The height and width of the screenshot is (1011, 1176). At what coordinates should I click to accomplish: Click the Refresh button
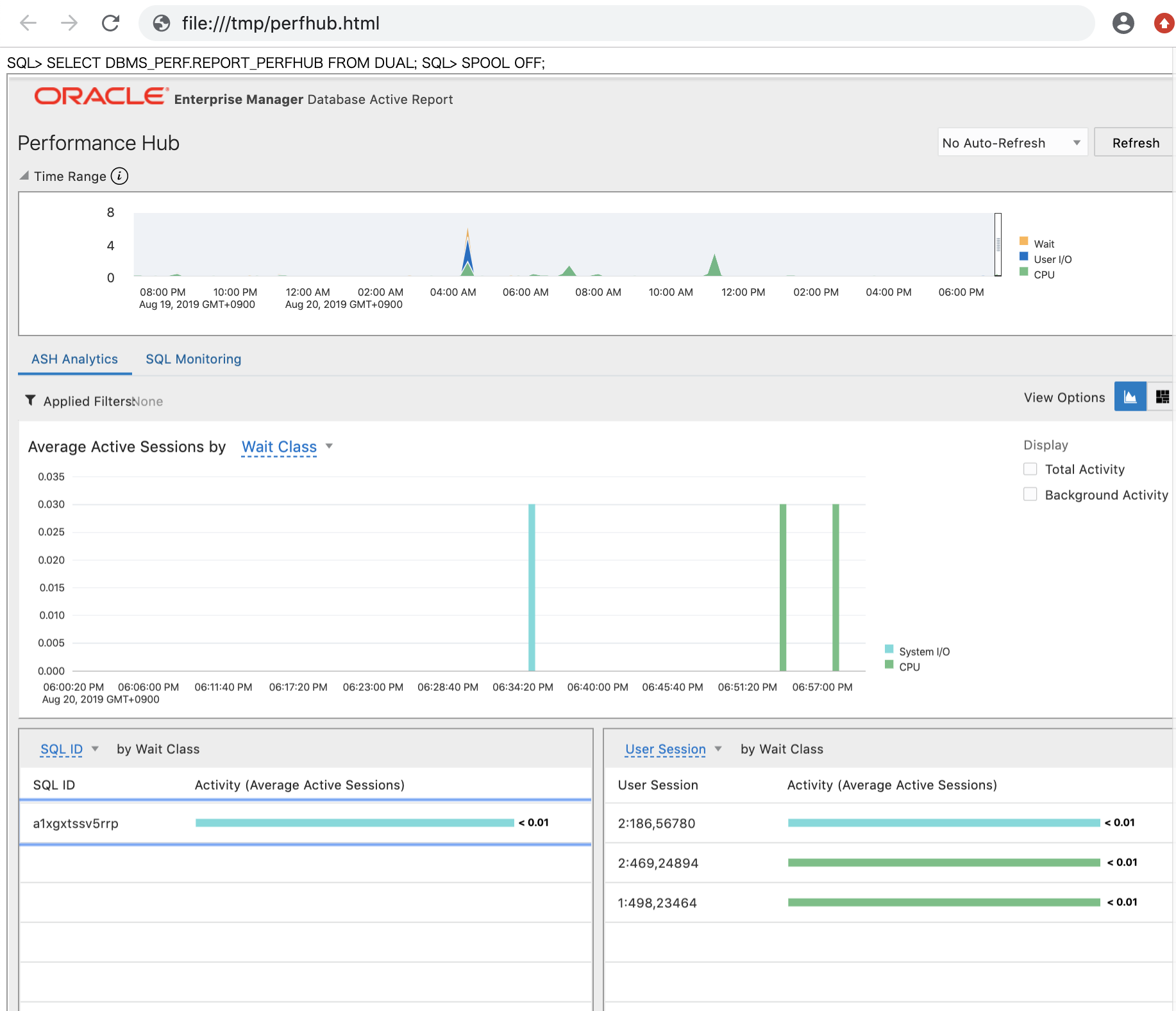[1135, 142]
